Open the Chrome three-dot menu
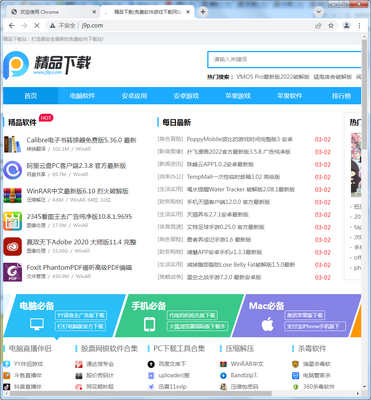The width and height of the screenshot is (371, 400). coord(359,26)
